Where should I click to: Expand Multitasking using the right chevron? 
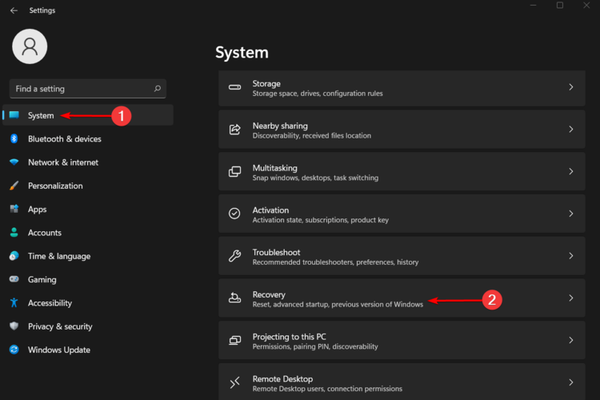tap(571, 172)
